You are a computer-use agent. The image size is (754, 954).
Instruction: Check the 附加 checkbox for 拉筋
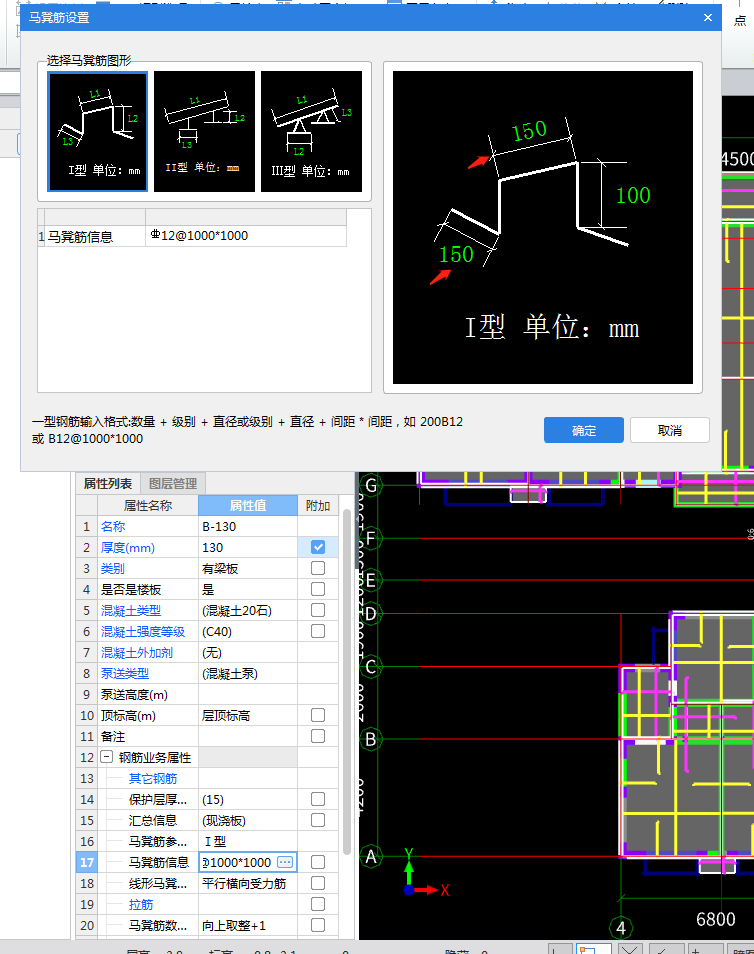318,904
